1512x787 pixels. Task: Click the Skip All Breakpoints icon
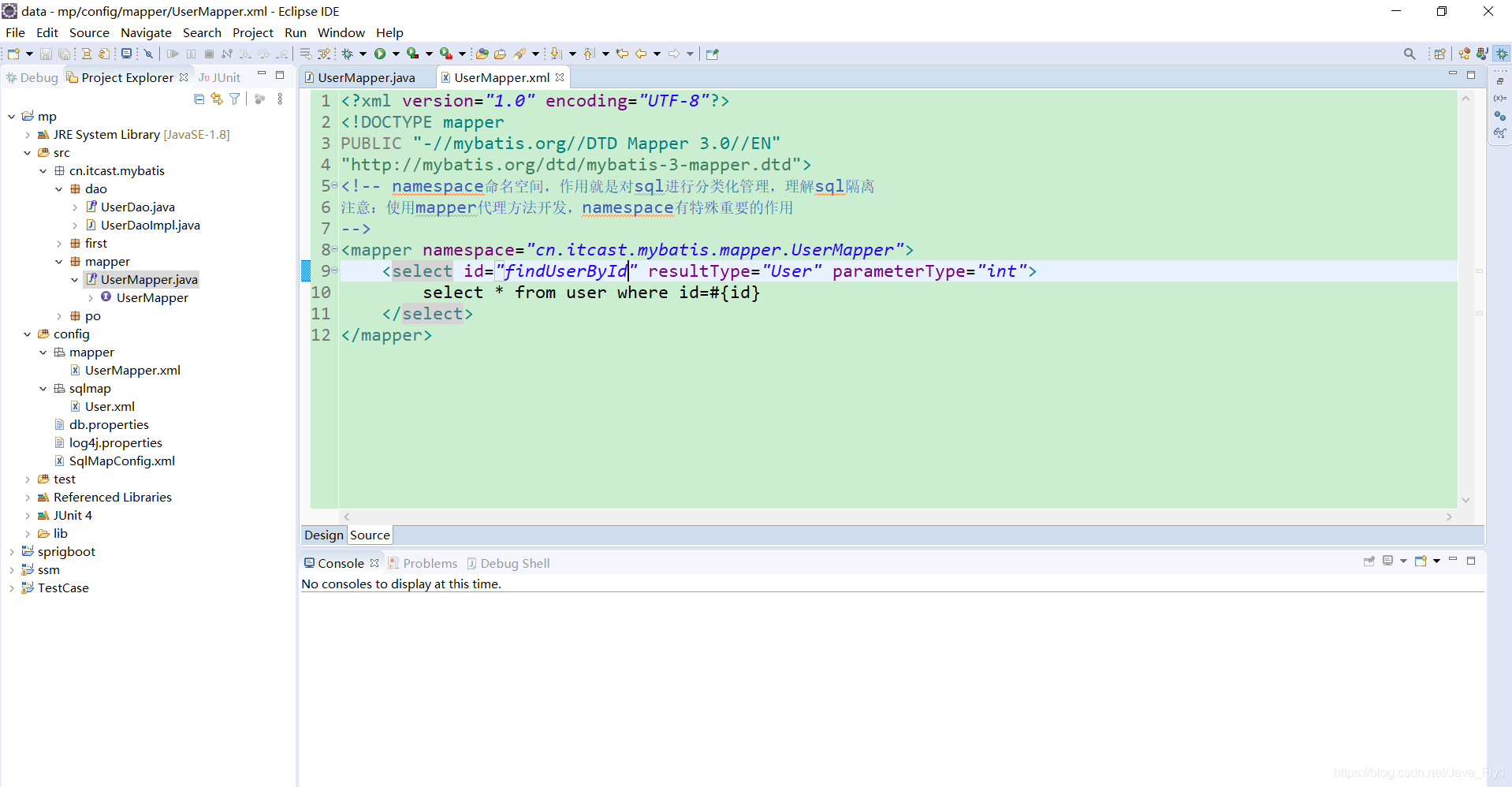[148, 54]
